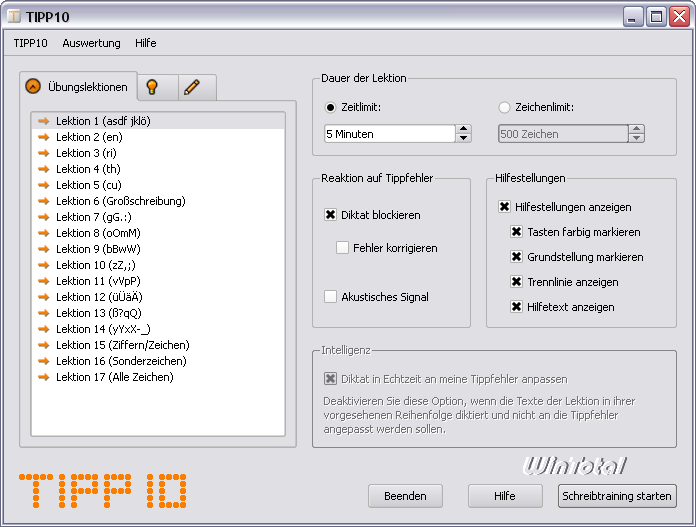Viewport: 696px width, 527px height.
Task: Click arrow icon next to Lektion 6 Großschreibung
Action: click(x=44, y=201)
